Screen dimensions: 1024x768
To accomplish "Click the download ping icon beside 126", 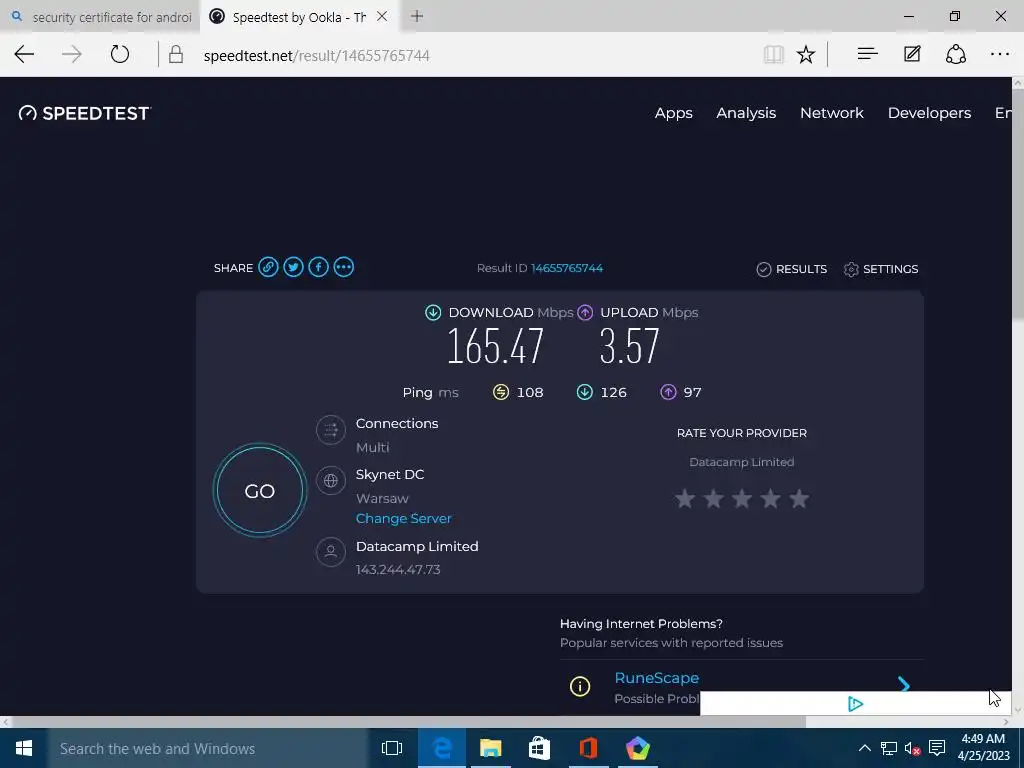I will pyautogui.click(x=584, y=392).
